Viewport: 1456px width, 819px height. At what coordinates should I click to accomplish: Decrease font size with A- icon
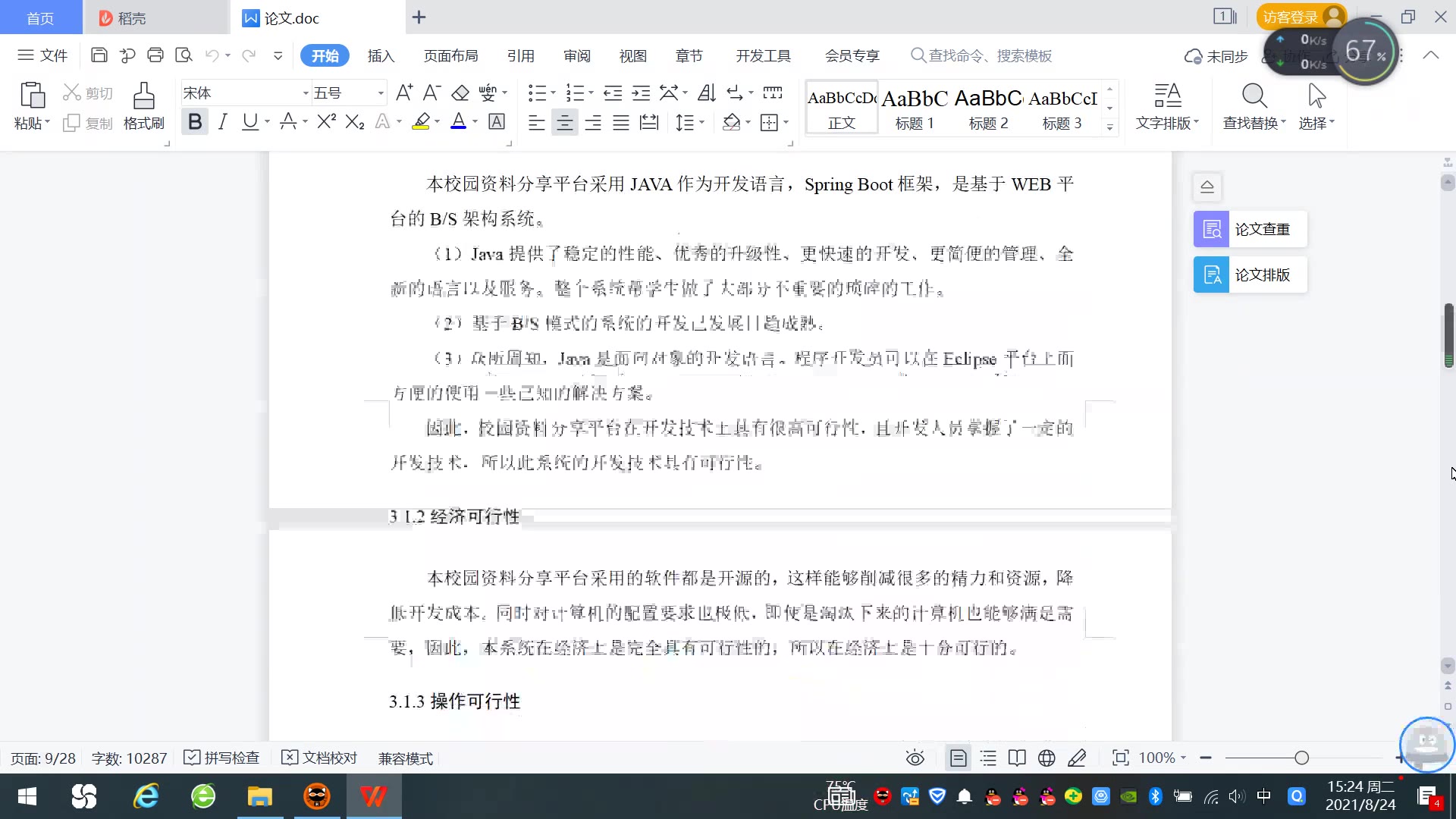point(431,93)
